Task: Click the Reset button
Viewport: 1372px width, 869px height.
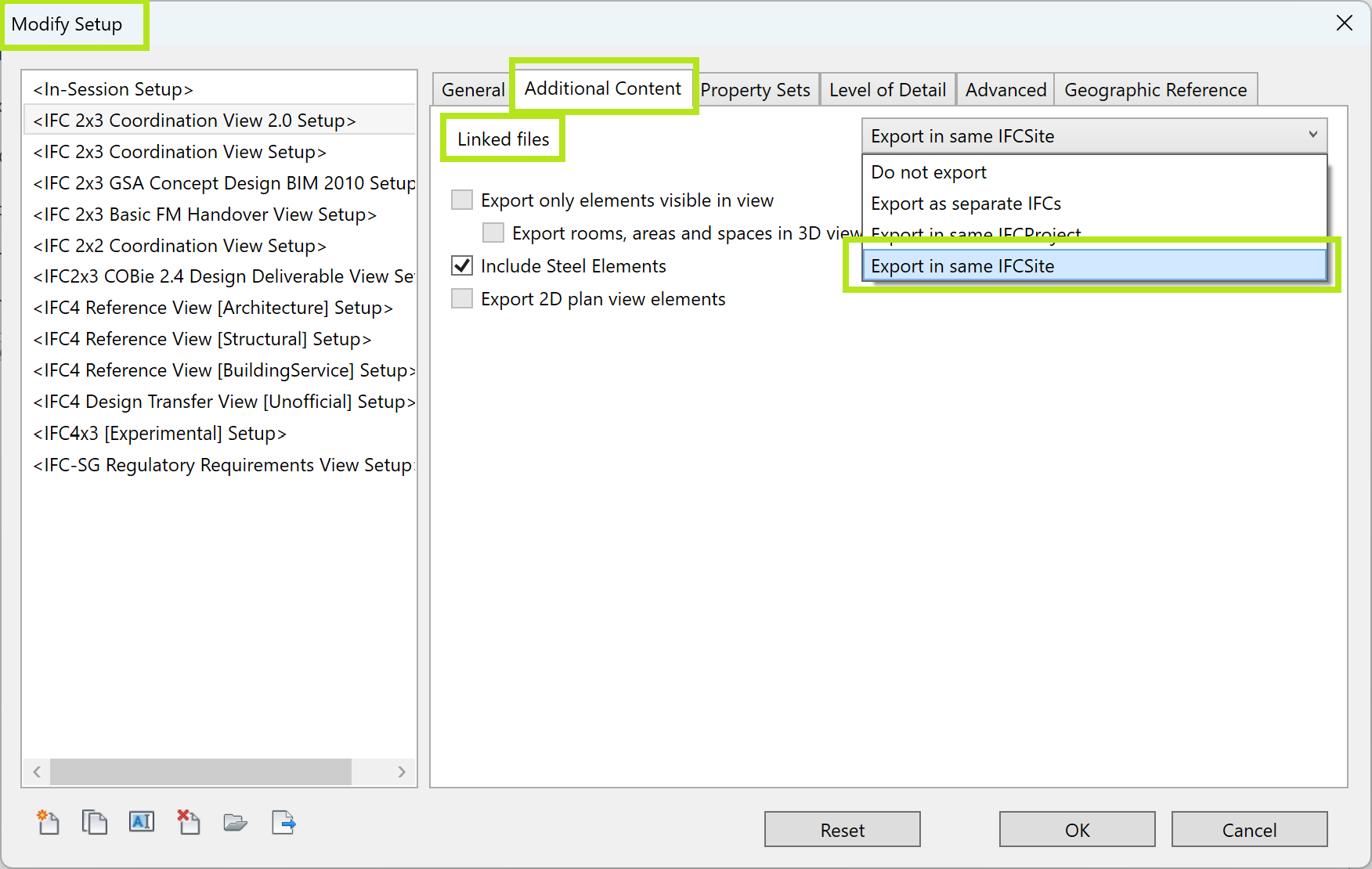Action: (843, 830)
